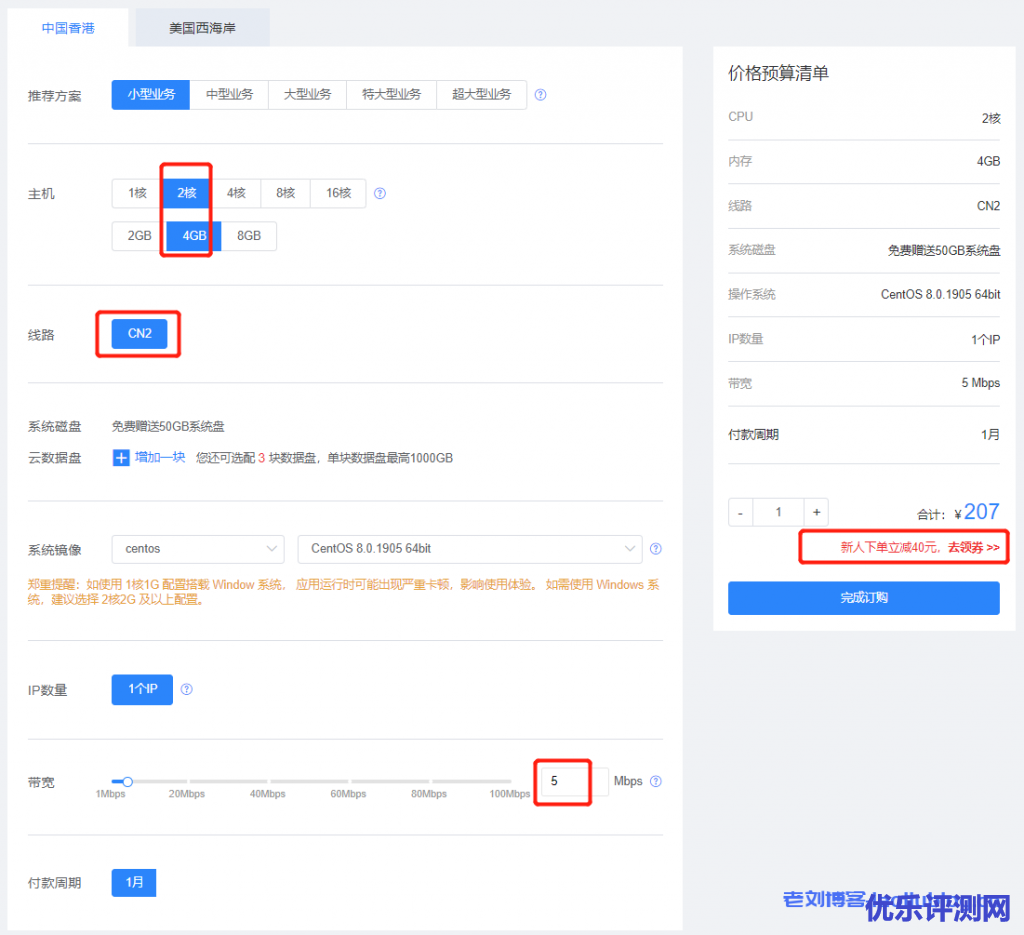
Task: Click help icon next to 1个IP button
Action: click(187, 690)
